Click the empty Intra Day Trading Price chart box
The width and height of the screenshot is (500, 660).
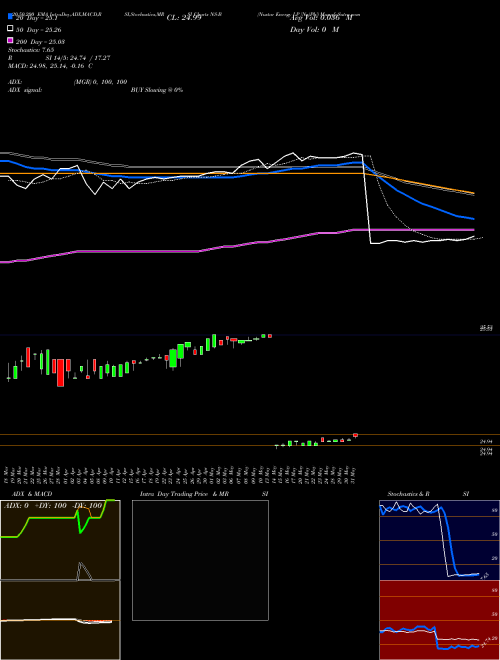pos(200,560)
